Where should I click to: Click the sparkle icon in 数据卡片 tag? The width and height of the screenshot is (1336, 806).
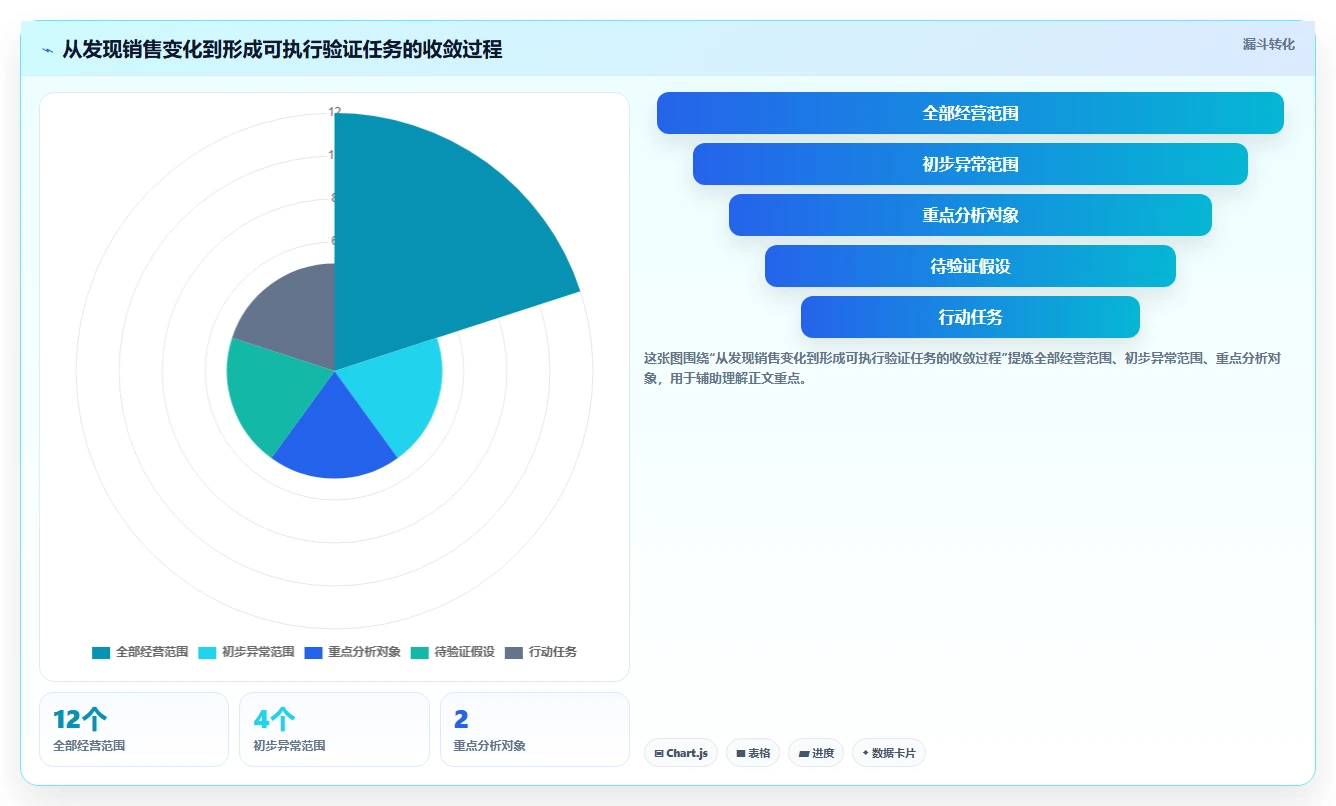(865, 753)
